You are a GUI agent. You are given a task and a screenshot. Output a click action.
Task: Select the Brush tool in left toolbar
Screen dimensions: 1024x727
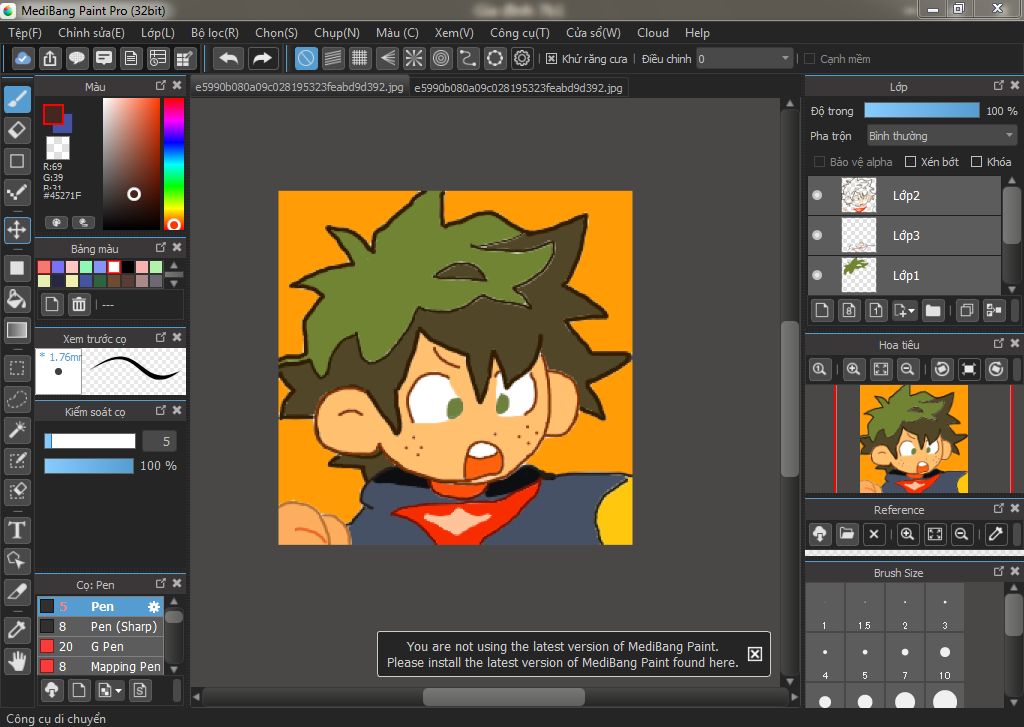(18, 99)
